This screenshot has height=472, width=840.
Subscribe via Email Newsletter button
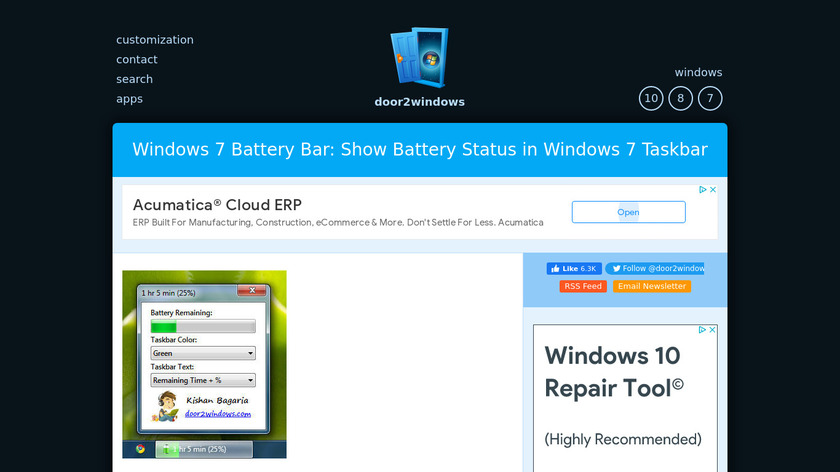point(652,286)
